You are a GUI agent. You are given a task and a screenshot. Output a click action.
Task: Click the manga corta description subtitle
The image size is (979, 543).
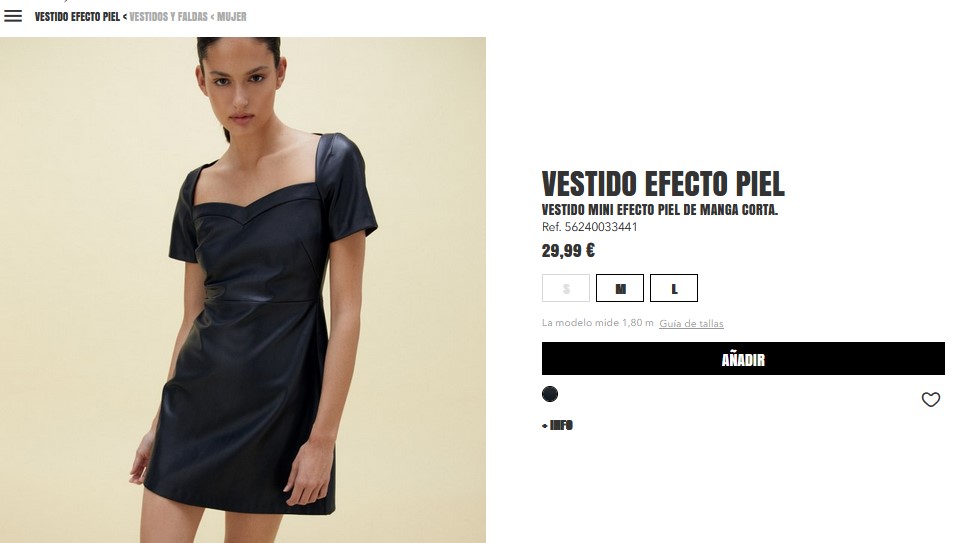tap(659, 210)
